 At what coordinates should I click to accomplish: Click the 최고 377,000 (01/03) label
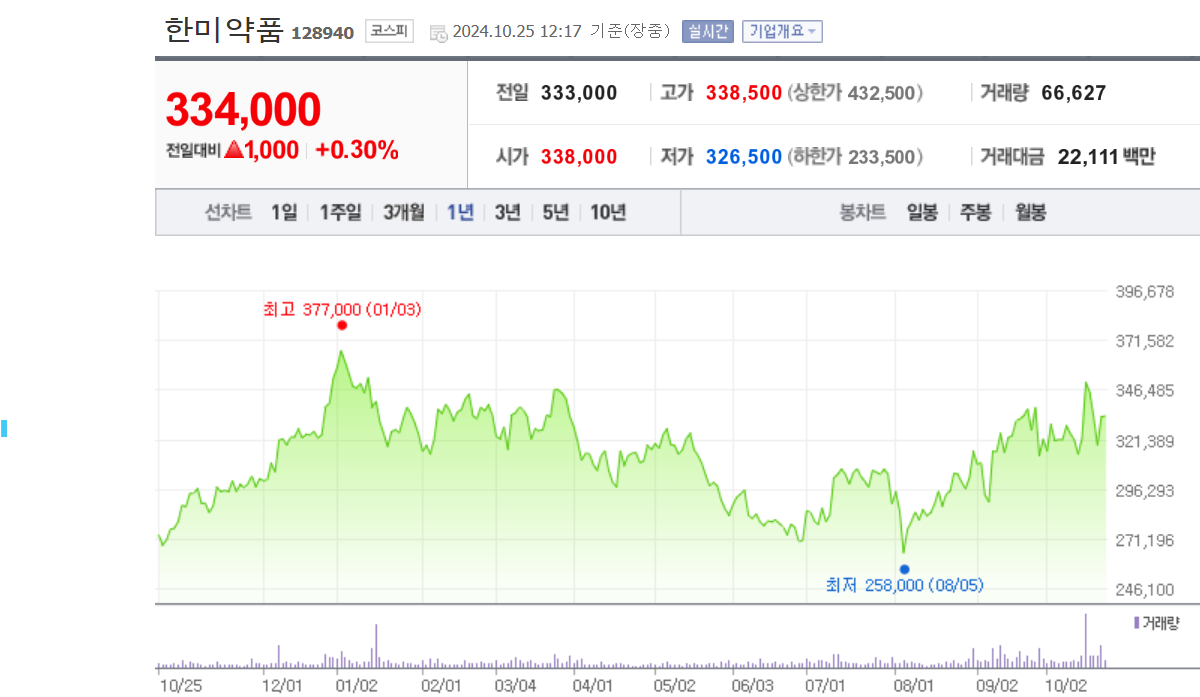[x=342, y=310]
